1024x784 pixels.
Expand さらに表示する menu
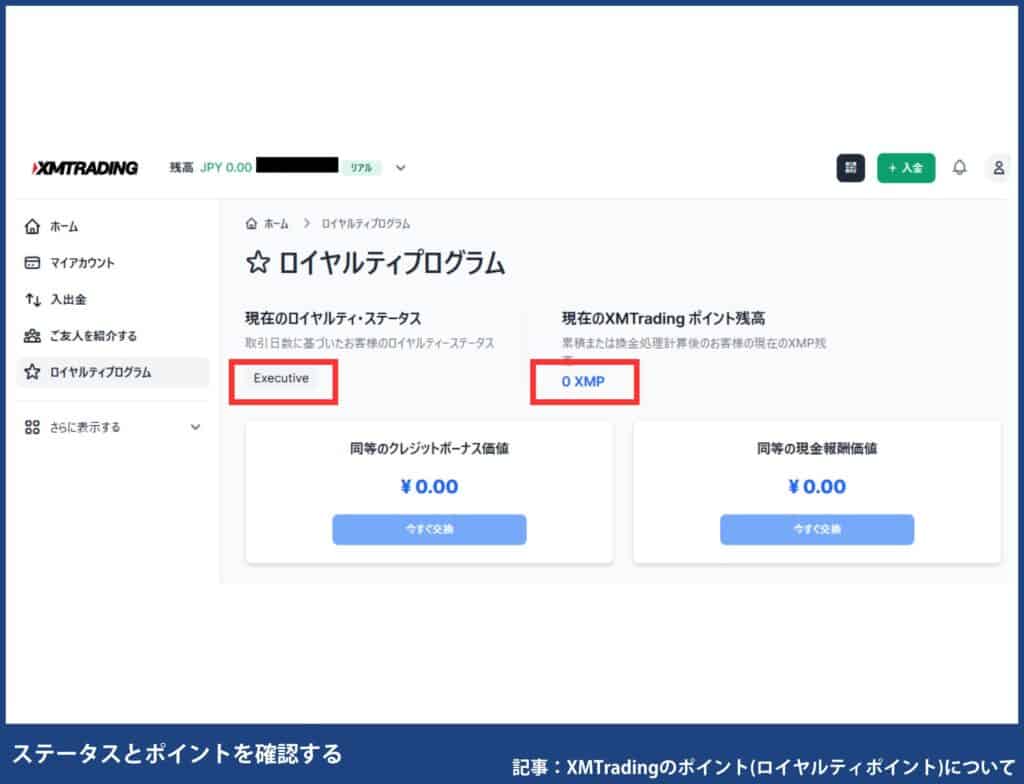coord(113,427)
